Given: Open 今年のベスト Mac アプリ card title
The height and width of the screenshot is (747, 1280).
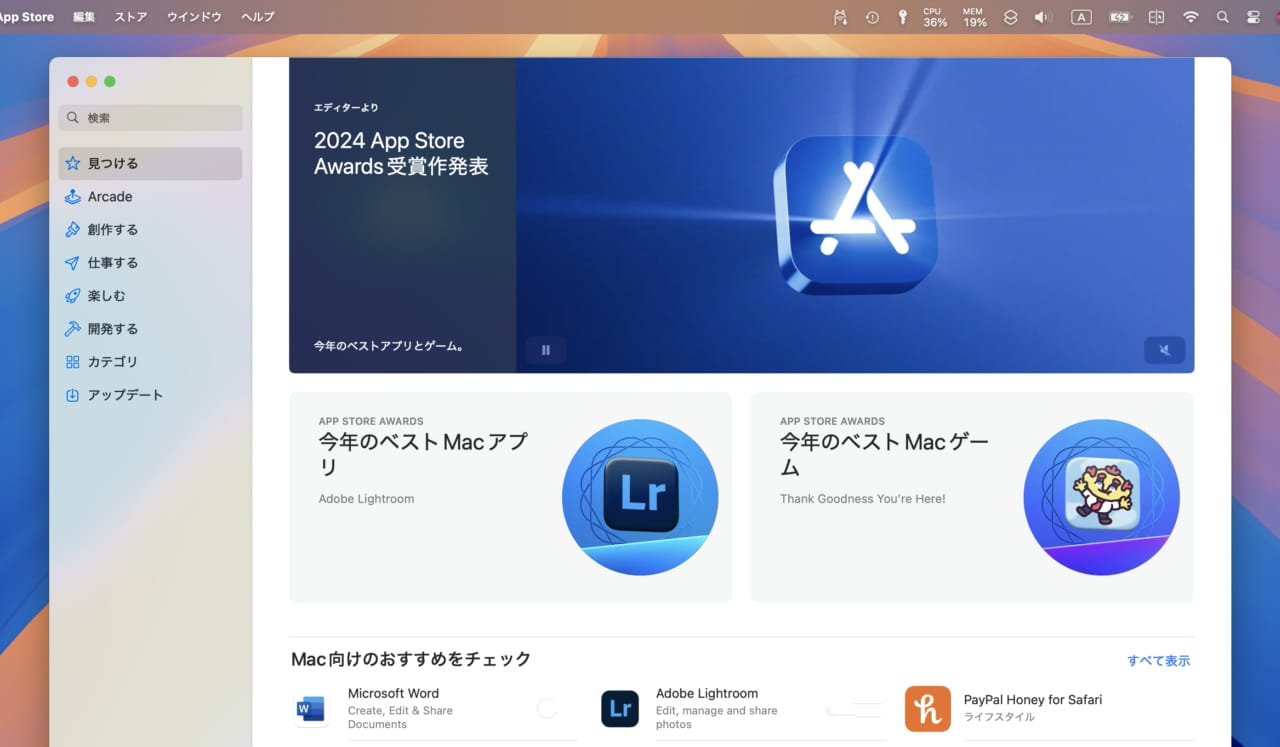Looking at the screenshot, I should pos(423,454).
